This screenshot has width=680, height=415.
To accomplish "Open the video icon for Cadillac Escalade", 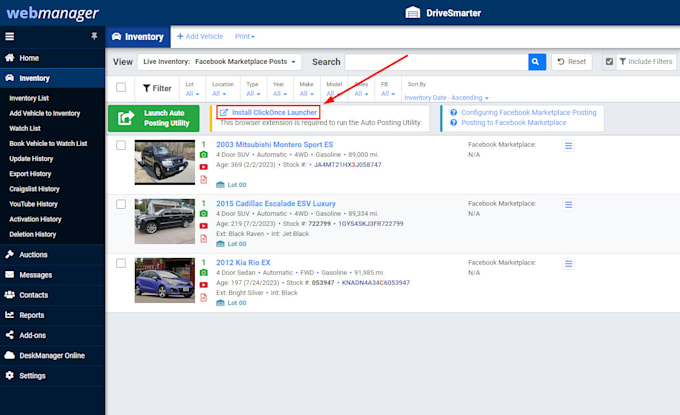I will point(203,226).
